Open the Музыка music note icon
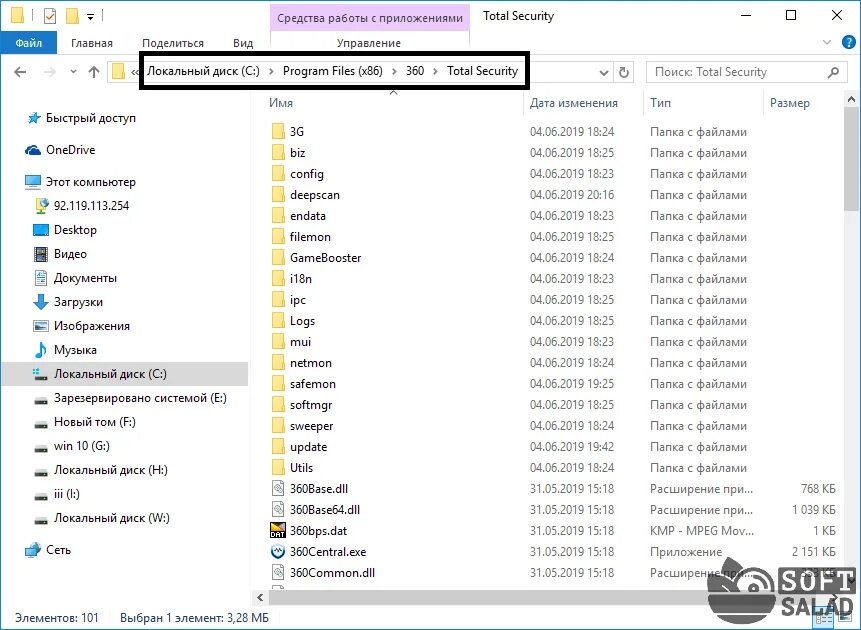Screen dimensions: 861x630 (x=41, y=350)
